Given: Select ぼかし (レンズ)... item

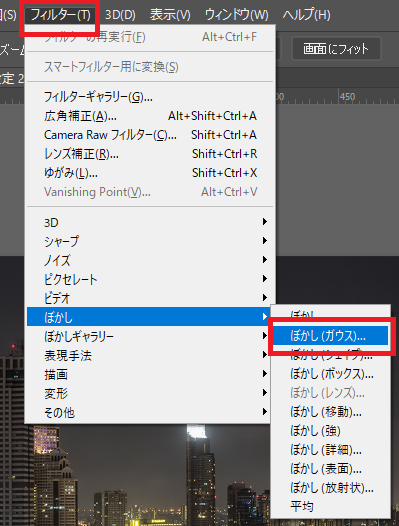Looking at the screenshot, I should (x=330, y=392).
